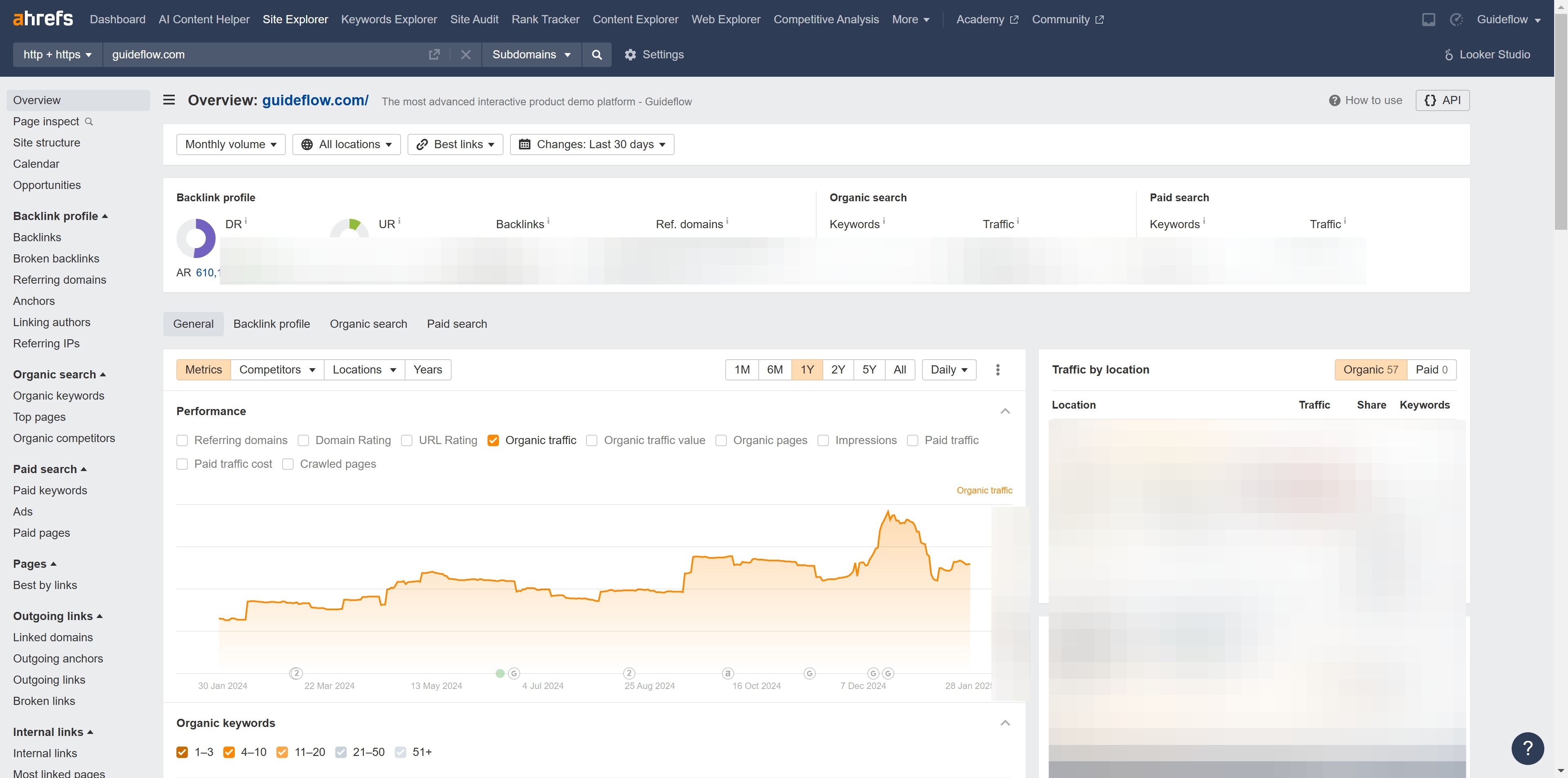Open the Referring domains sidebar link
Viewport: 1568px width, 778px height.
[59, 279]
